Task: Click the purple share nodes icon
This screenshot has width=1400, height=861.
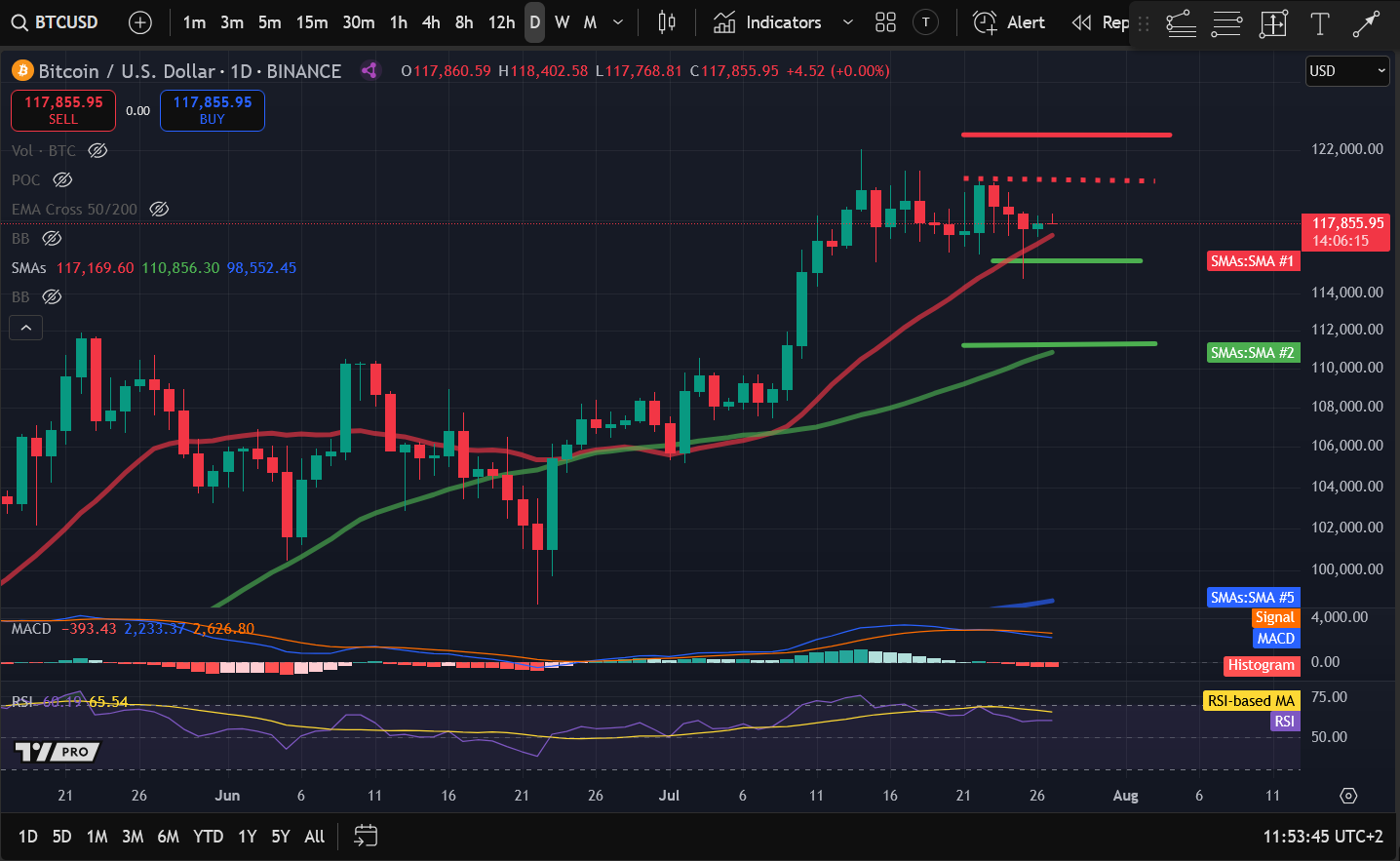Action: tap(369, 70)
